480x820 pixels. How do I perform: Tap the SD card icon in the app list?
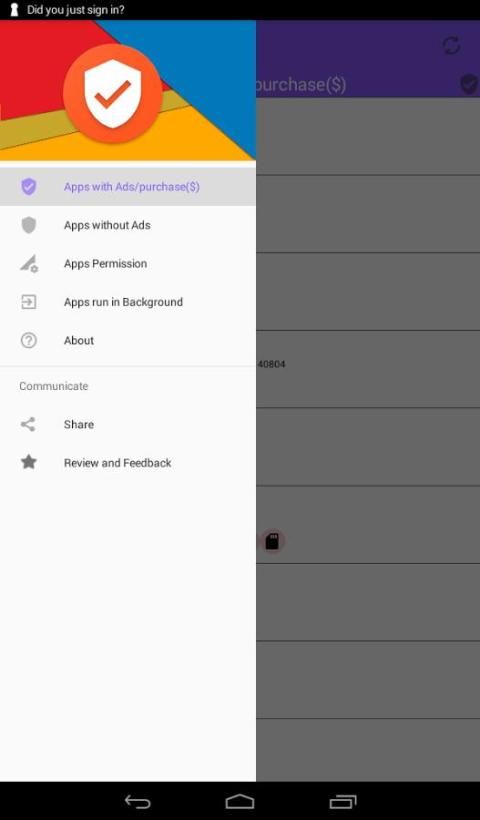pyautogui.click(x=272, y=541)
